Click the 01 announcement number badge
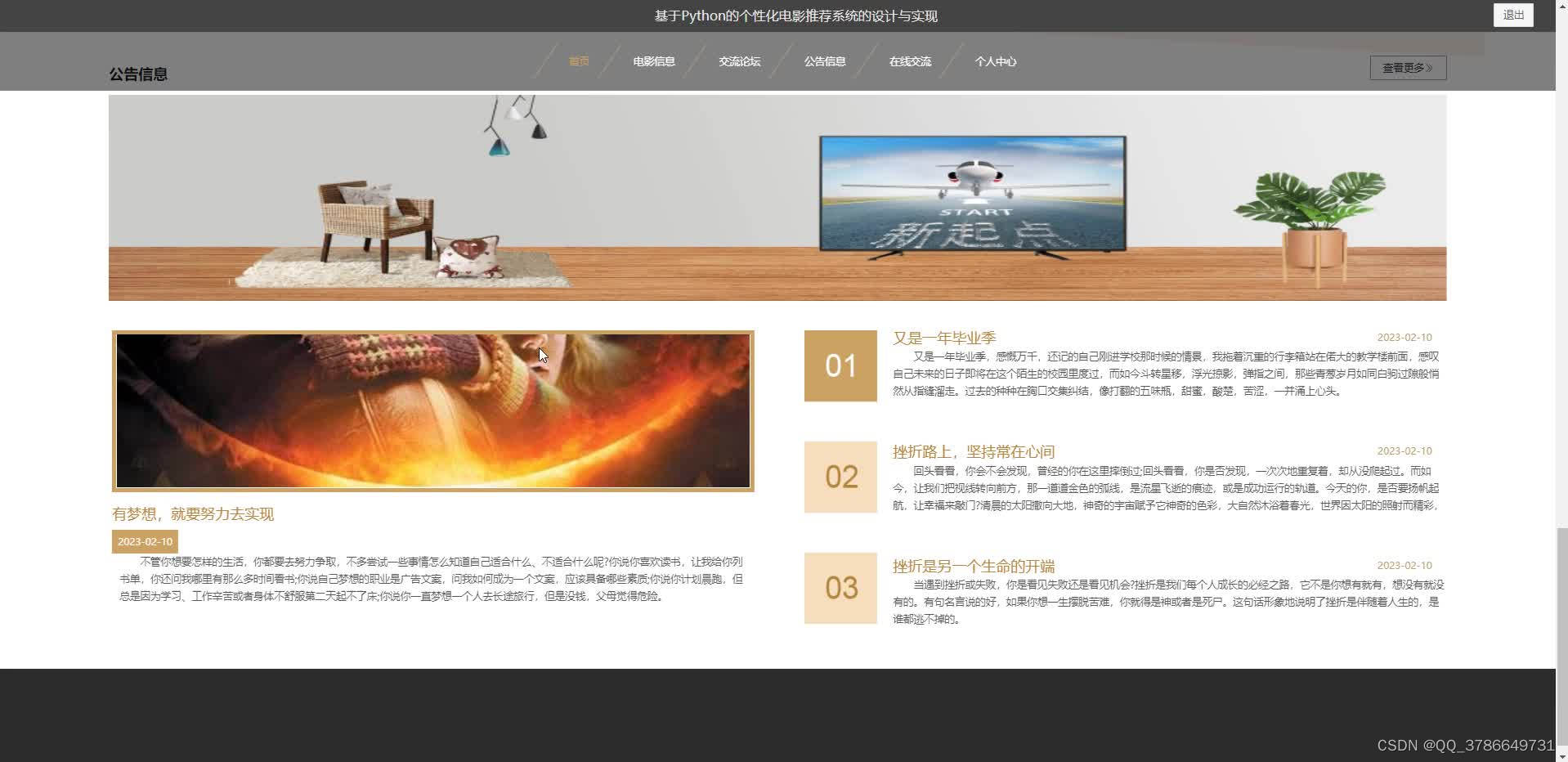Screen dimensions: 1568x762 coord(840,366)
